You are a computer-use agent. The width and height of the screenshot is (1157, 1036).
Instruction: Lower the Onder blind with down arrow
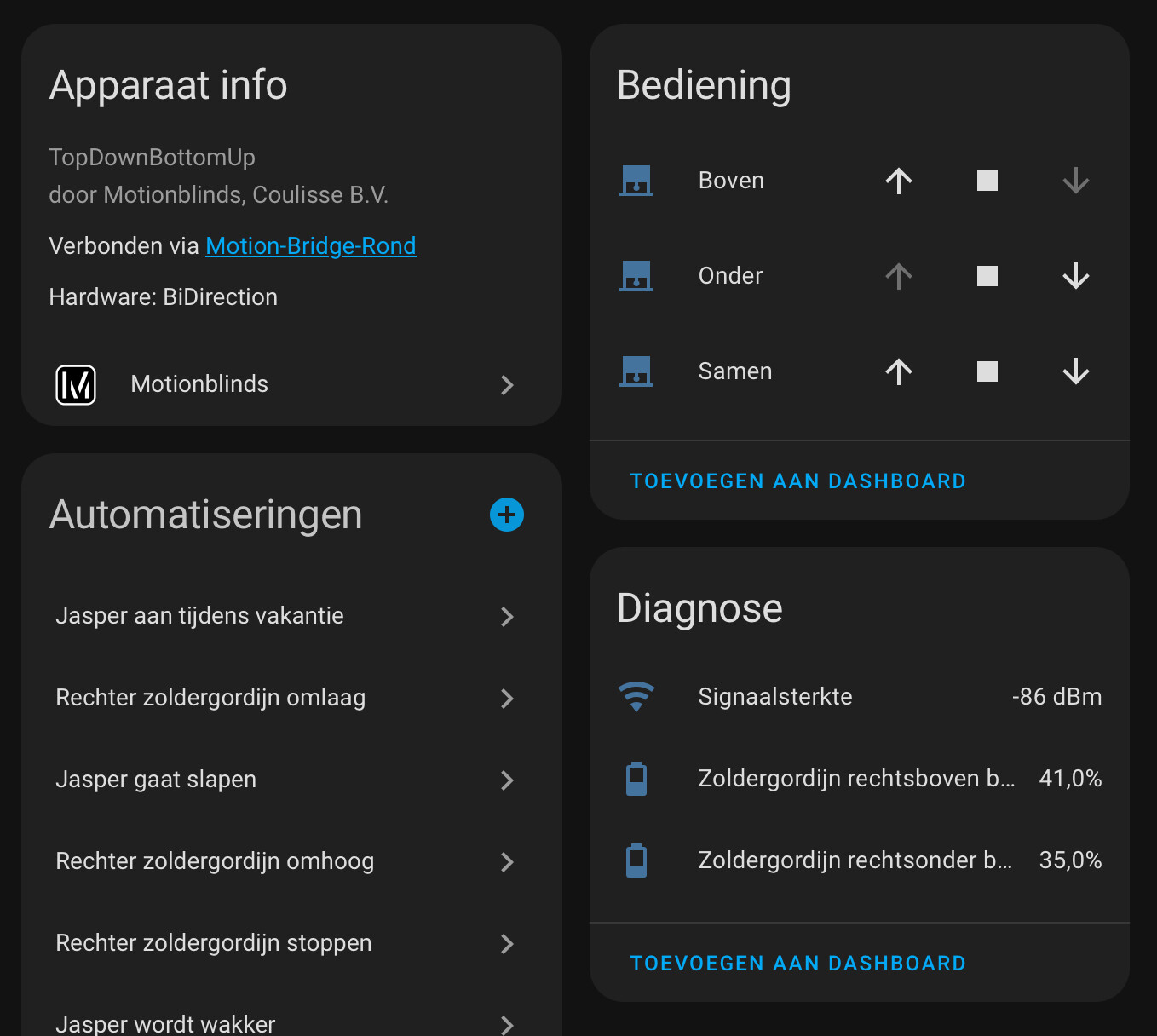(x=1076, y=276)
